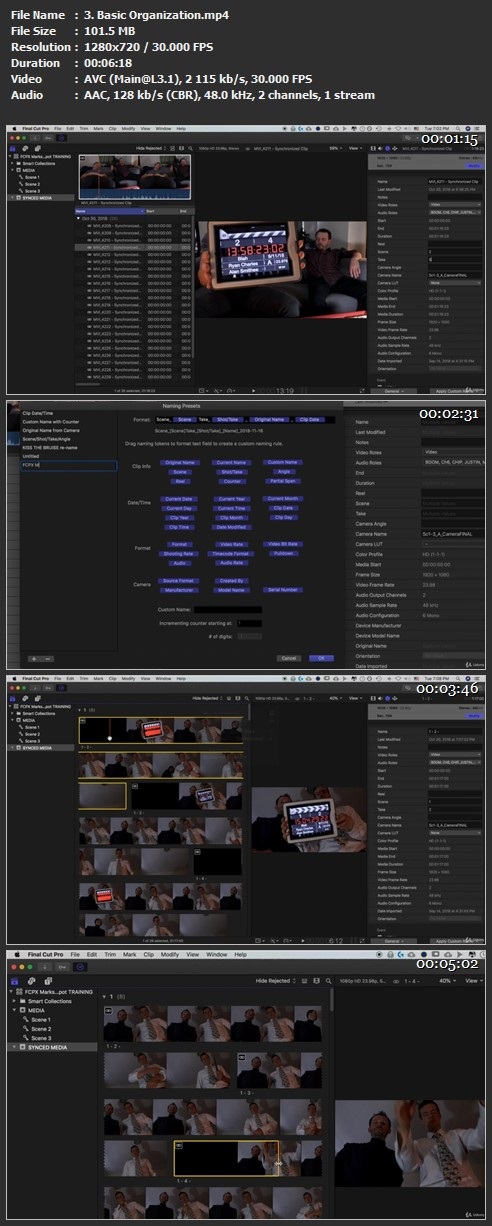The image size is (492, 1226).
Task: Open the General metadata view dropdown, top frame
Action: (393, 391)
